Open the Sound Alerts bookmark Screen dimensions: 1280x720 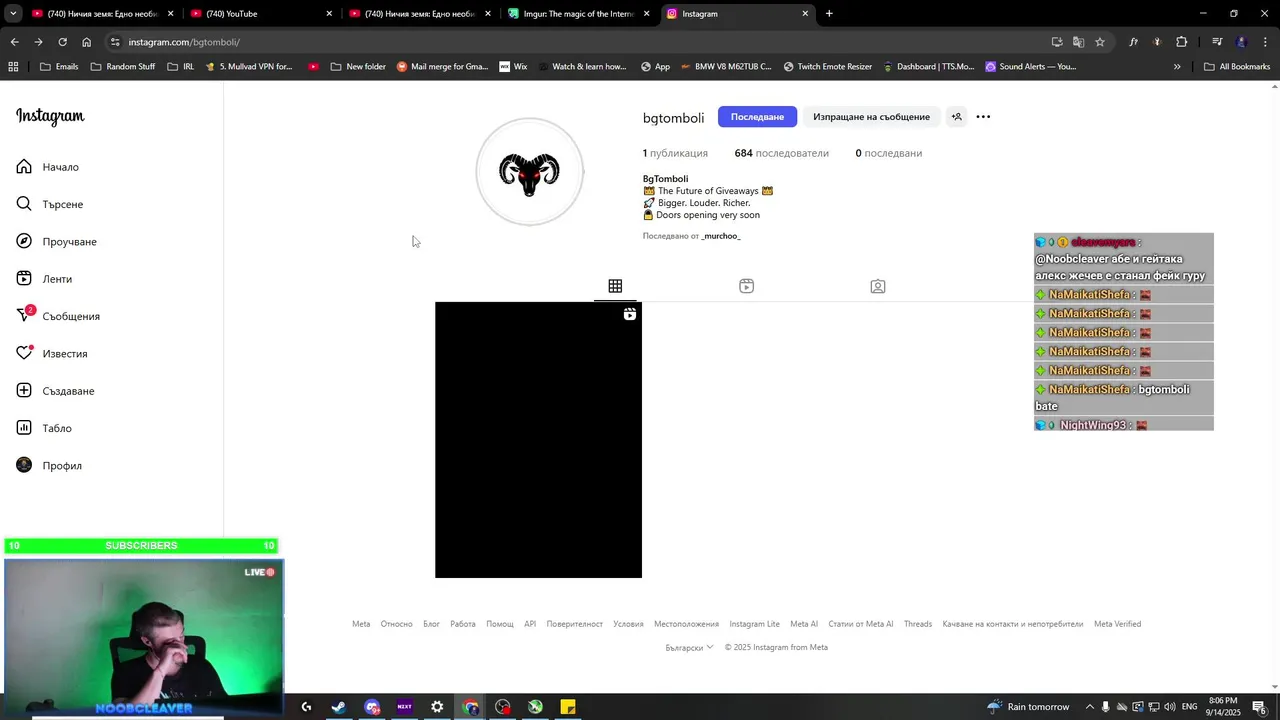[x=1031, y=67]
